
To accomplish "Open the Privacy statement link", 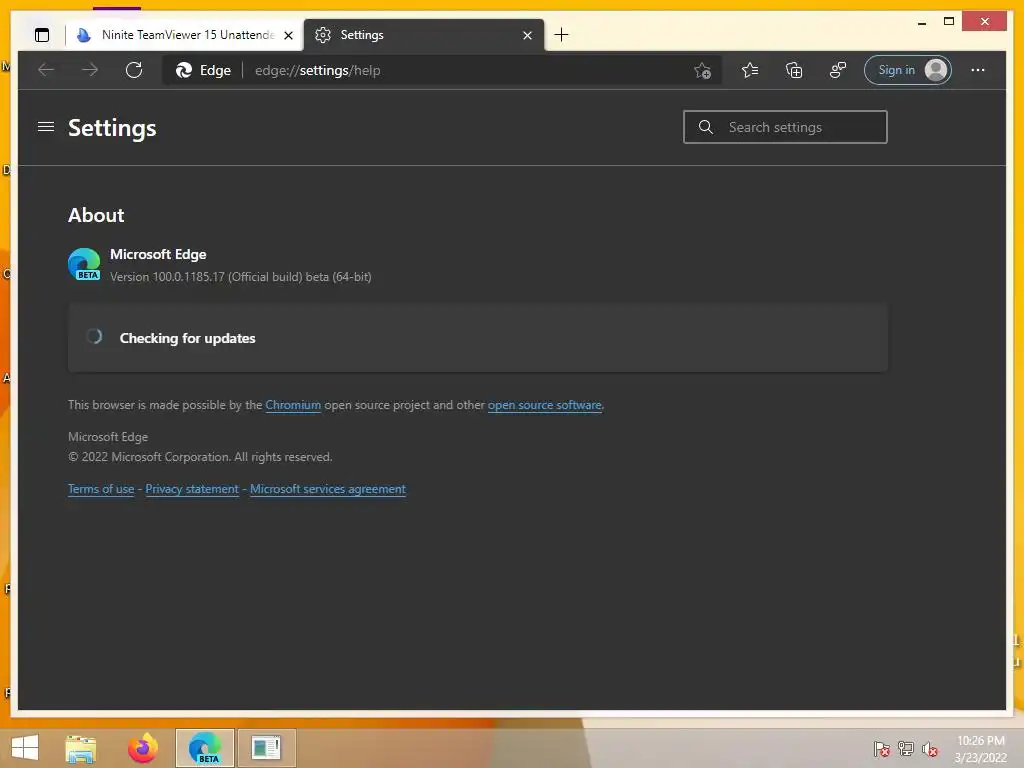I will pos(192,489).
